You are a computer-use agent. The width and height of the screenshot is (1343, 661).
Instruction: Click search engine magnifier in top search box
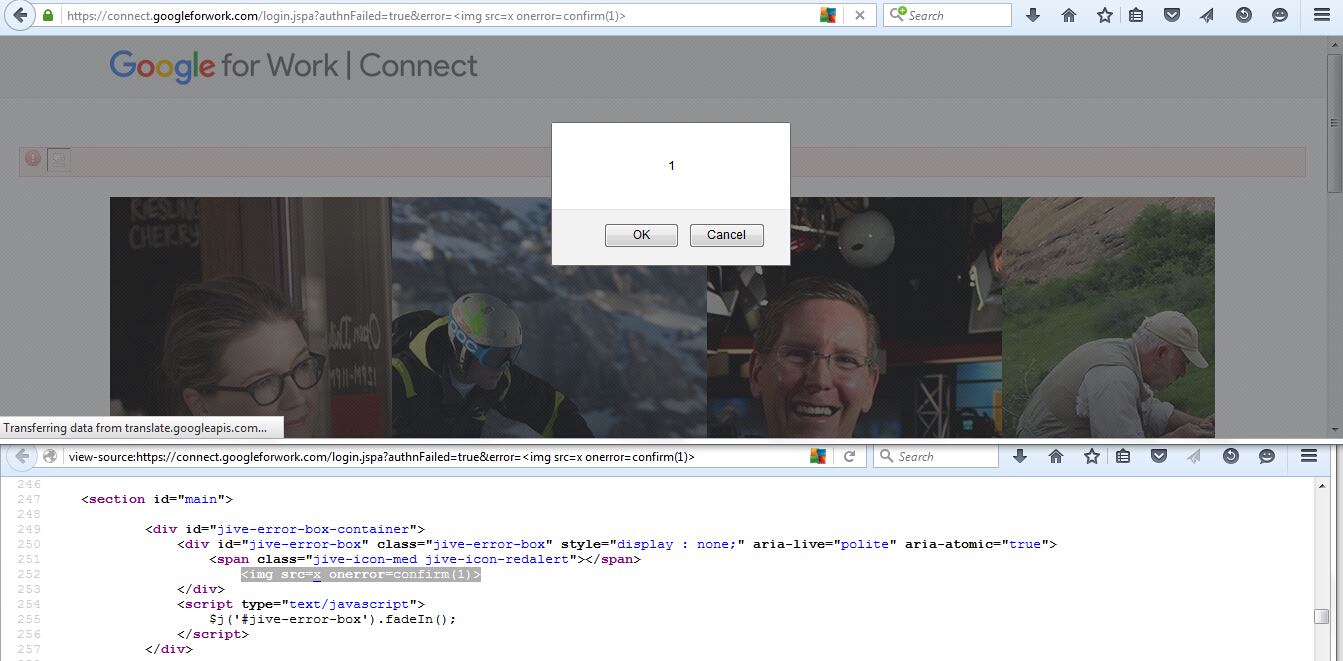897,15
